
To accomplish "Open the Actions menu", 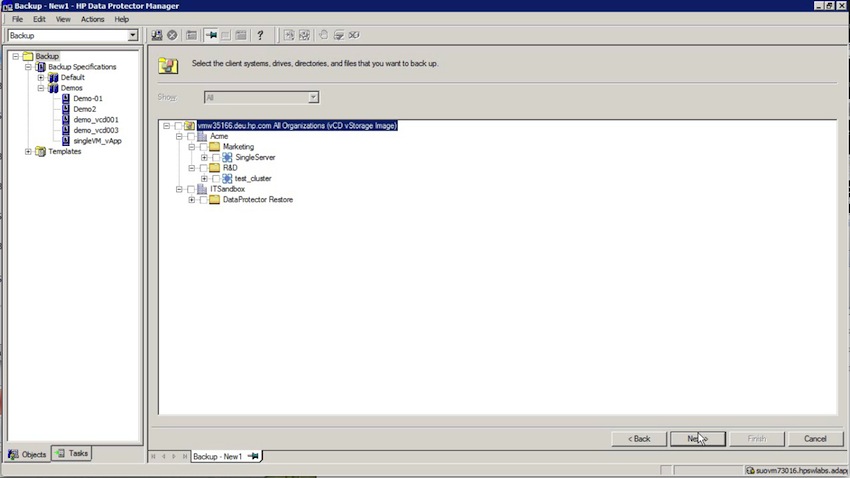I will click(x=92, y=19).
